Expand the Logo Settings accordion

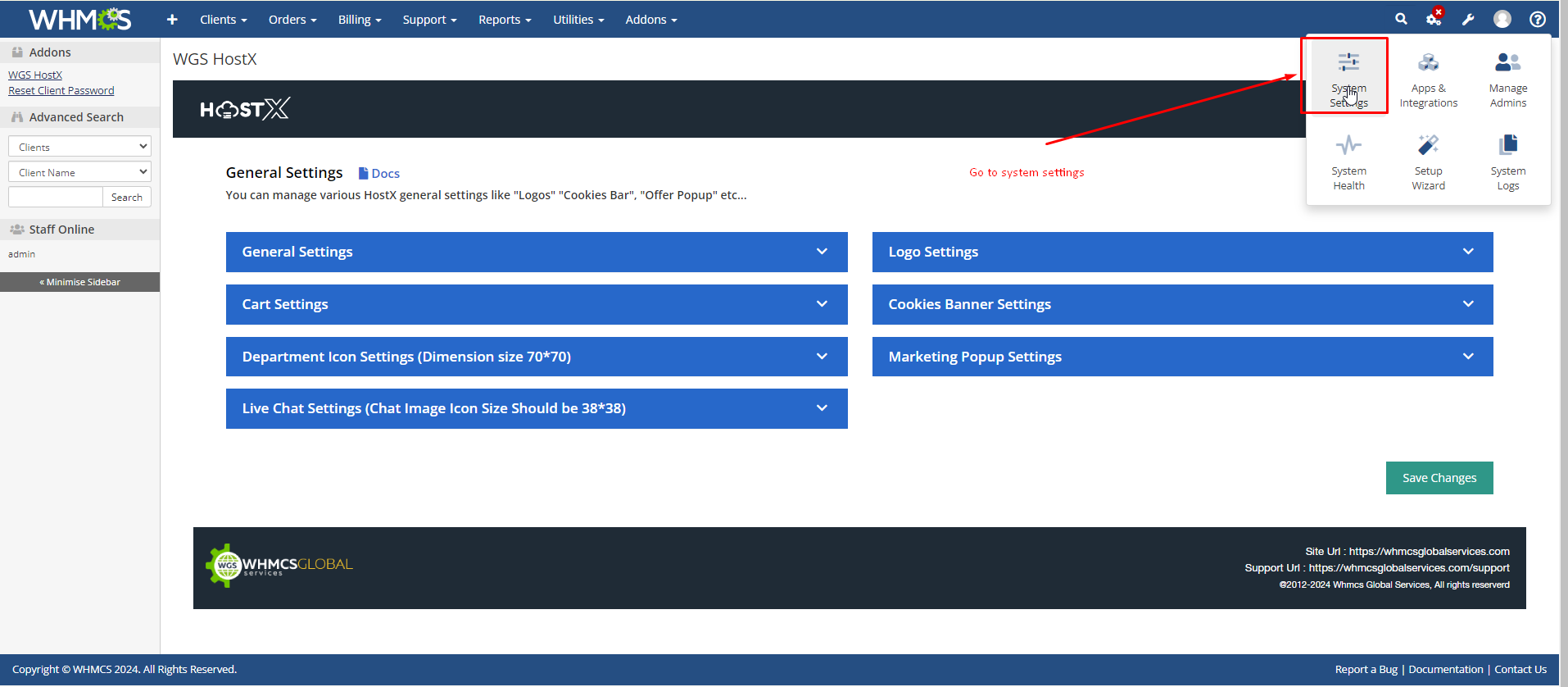tap(1181, 252)
